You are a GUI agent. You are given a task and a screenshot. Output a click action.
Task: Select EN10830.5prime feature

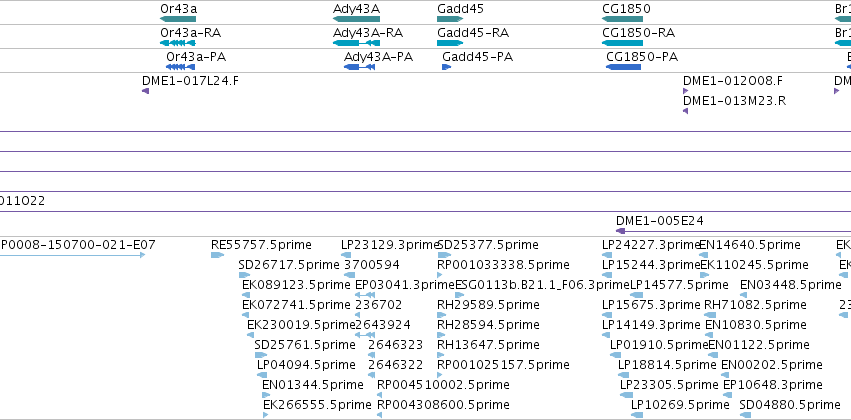[x=708, y=335]
